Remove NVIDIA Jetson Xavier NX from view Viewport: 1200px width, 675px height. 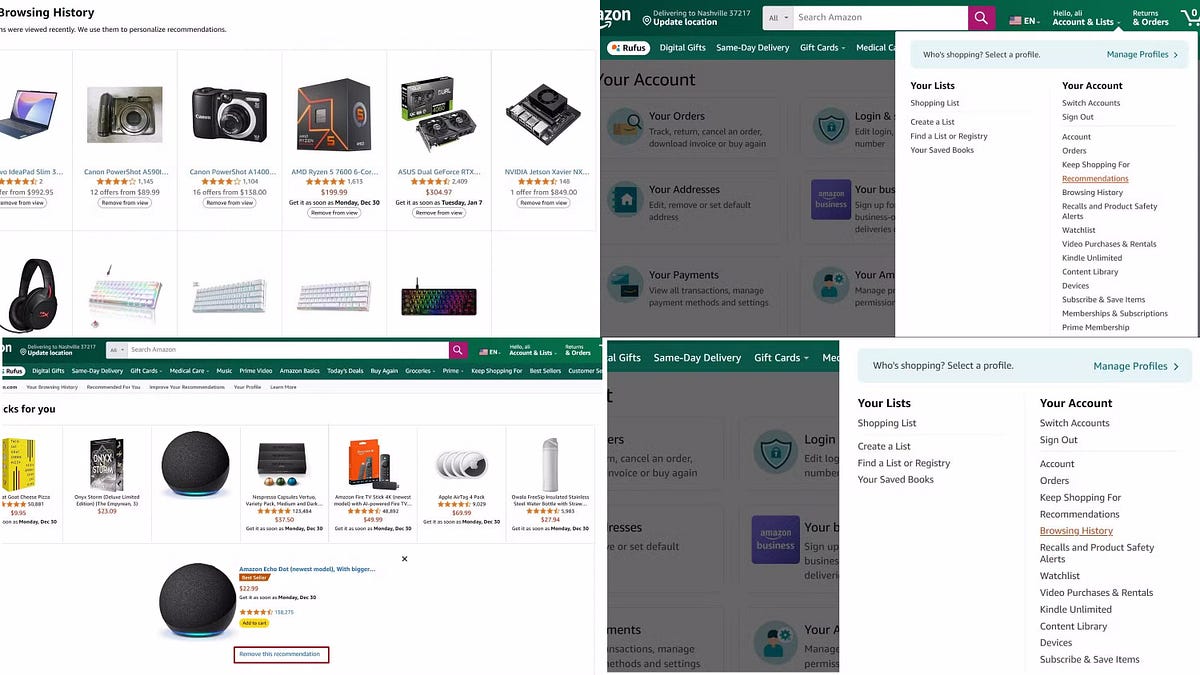(x=544, y=203)
